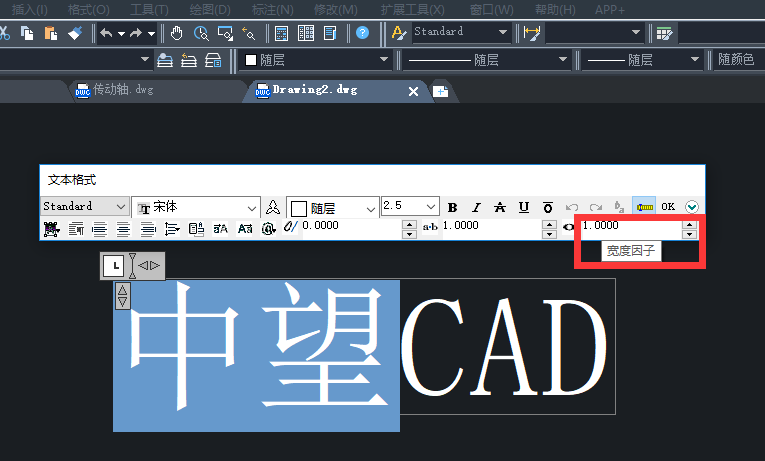Click the undo arrow in main toolbar

[105, 33]
